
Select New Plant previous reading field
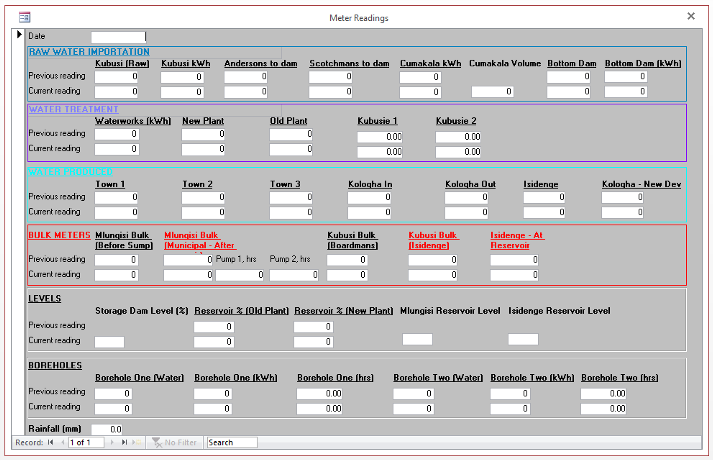203,134
